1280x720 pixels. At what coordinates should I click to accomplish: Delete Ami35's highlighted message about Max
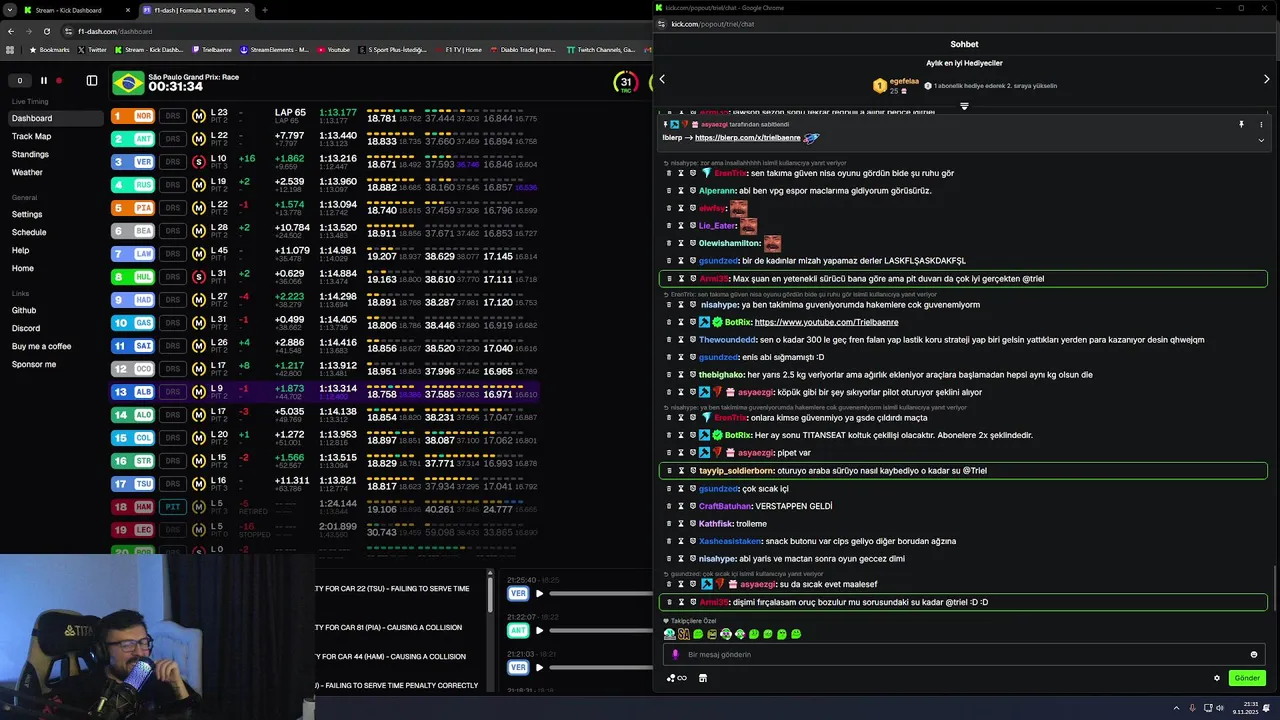tap(669, 279)
